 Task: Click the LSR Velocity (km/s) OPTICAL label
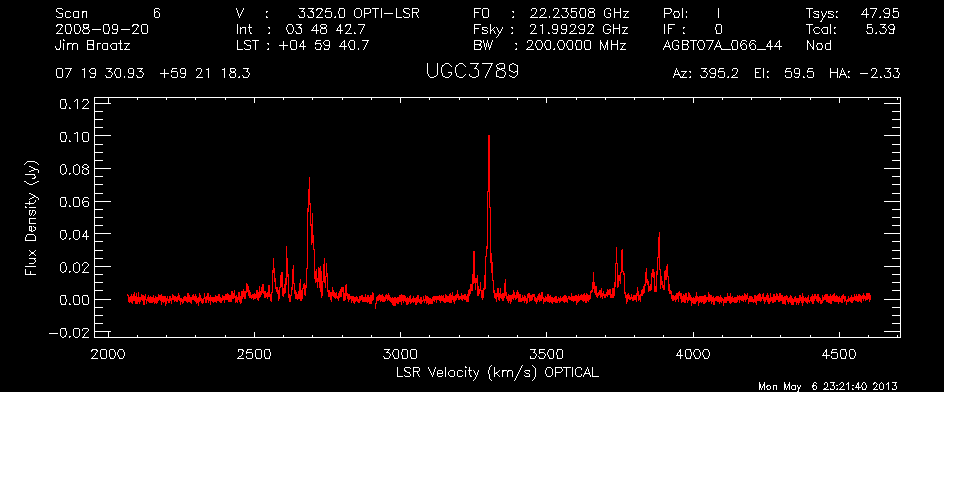497,373
